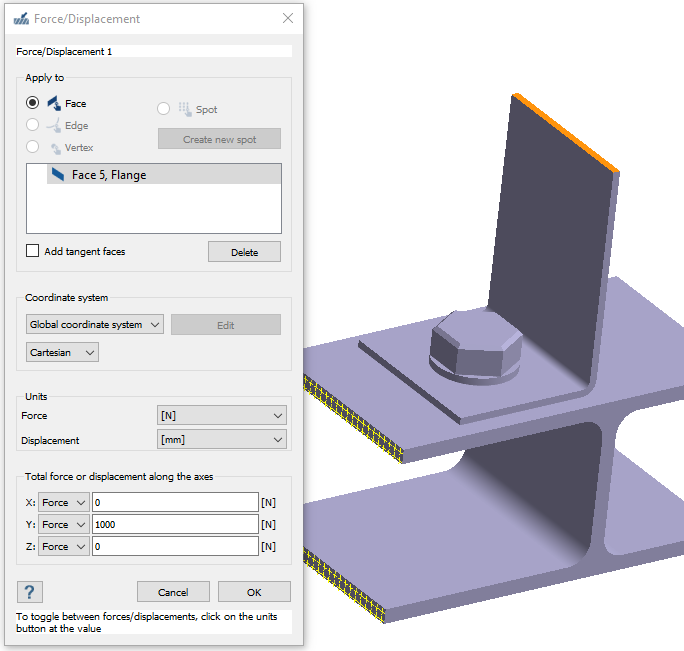684x651 pixels.
Task: Confirm with the OK button
Action: point(254,592)
